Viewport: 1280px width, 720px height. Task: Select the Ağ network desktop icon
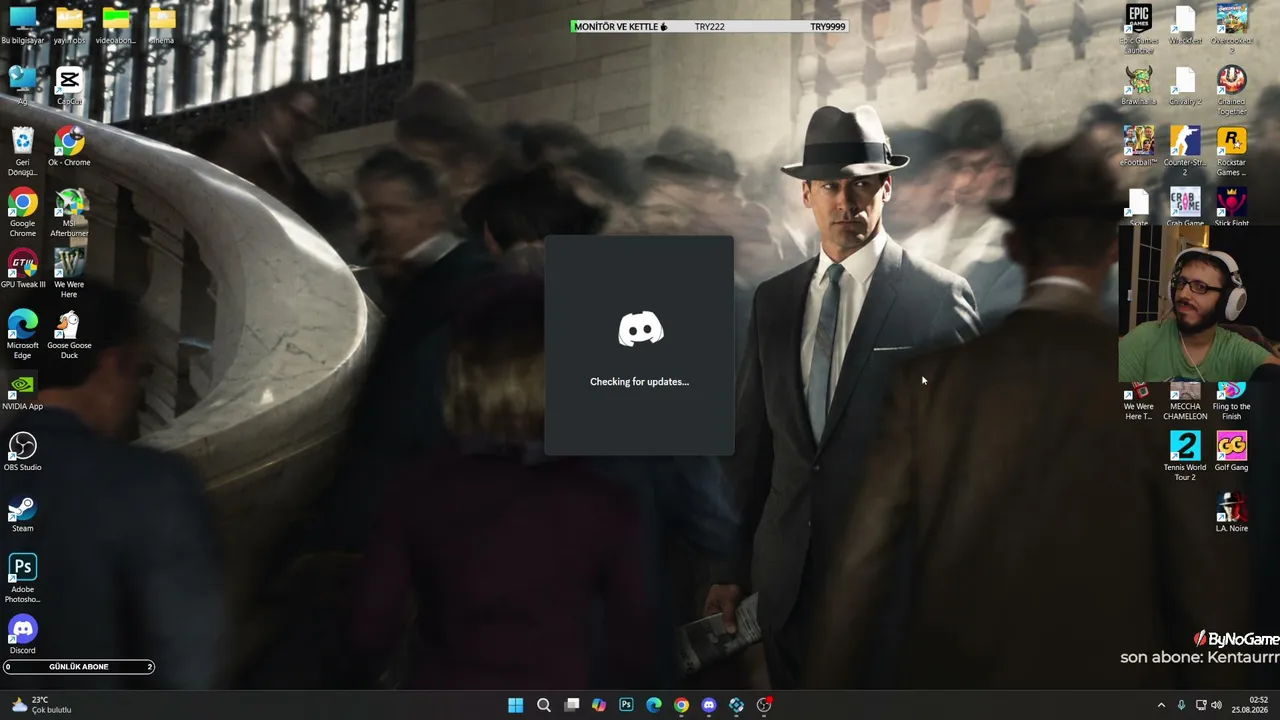pos(22,84)
